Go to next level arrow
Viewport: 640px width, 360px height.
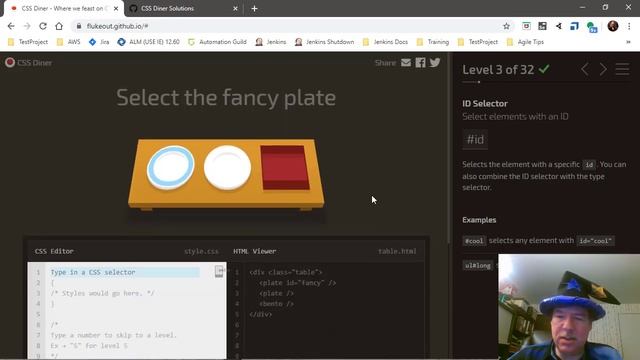(603, 69)
